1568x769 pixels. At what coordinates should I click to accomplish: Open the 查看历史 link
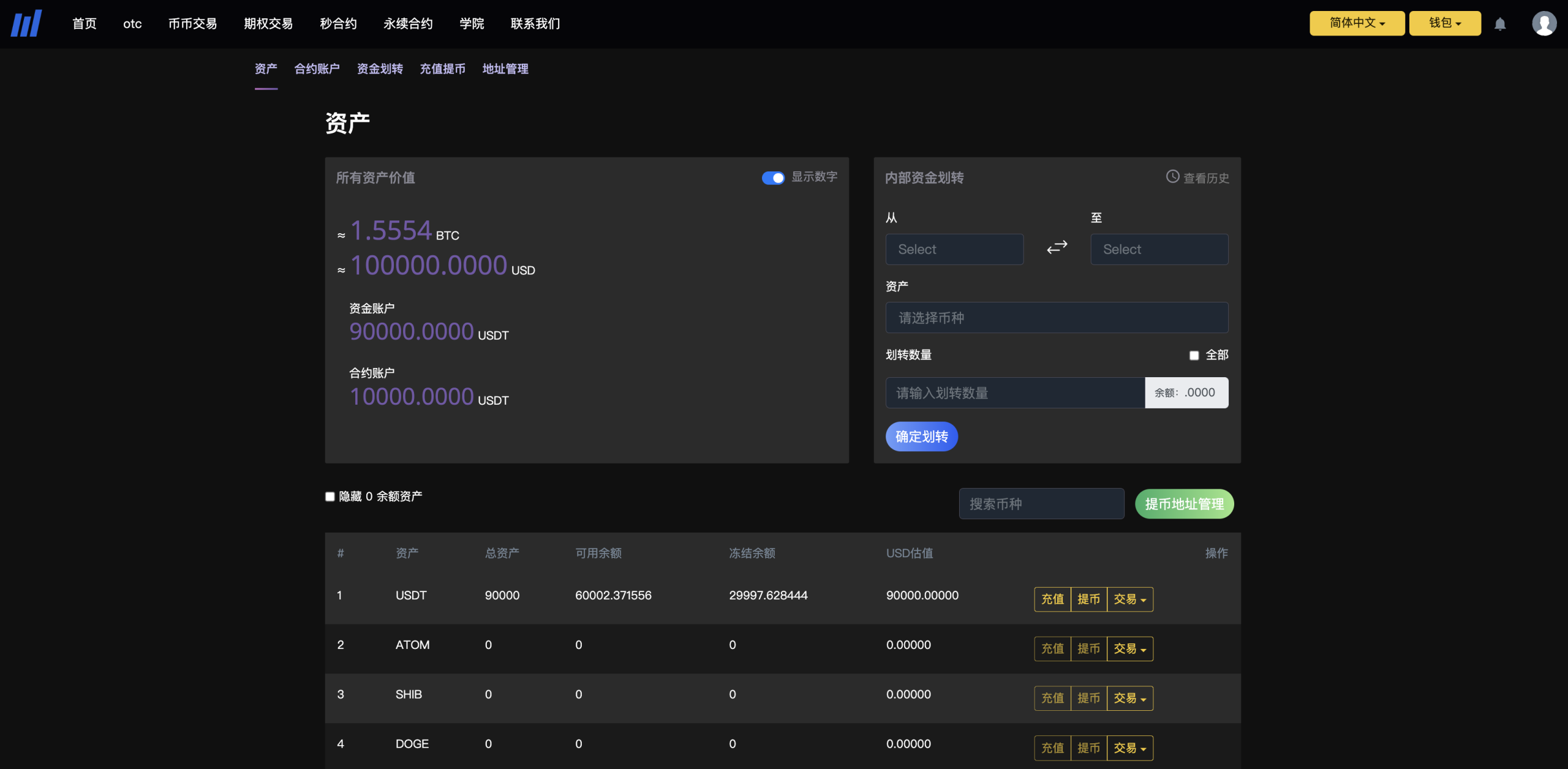click(x=1205, y=178)
